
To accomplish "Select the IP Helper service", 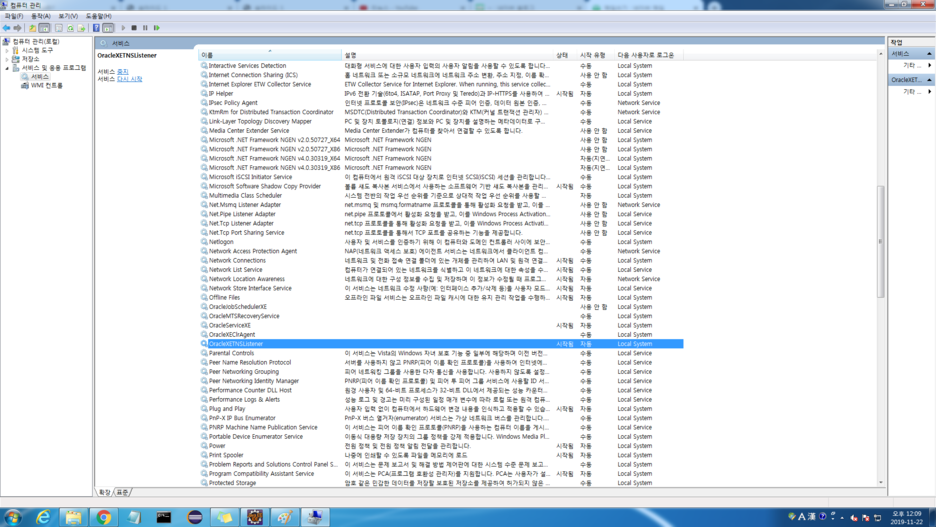I will click(x=441, y=94).
